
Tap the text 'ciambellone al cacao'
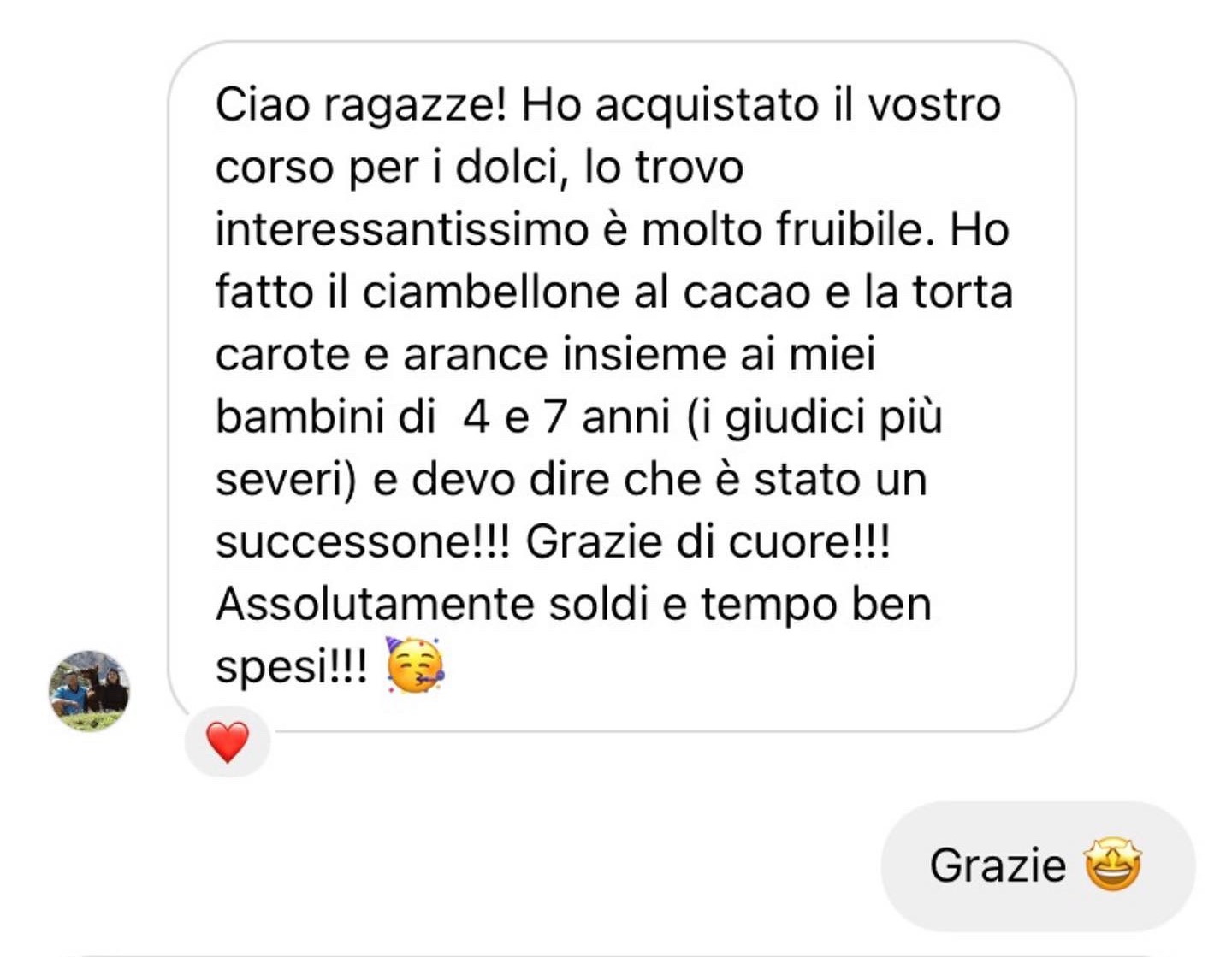(586, 292)
